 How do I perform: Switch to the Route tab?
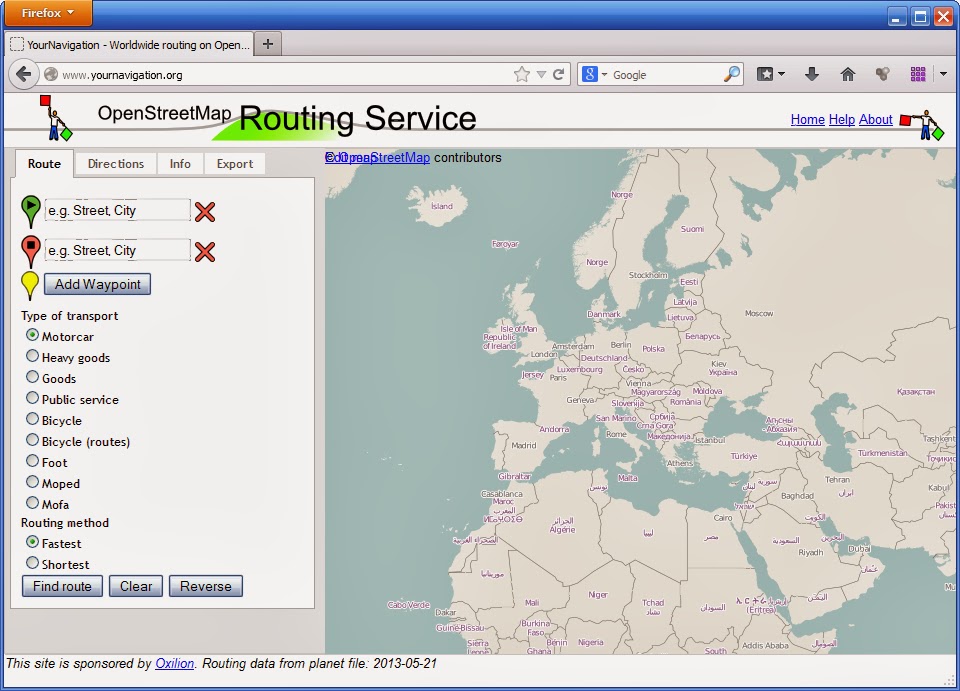(x=44, y=163)
